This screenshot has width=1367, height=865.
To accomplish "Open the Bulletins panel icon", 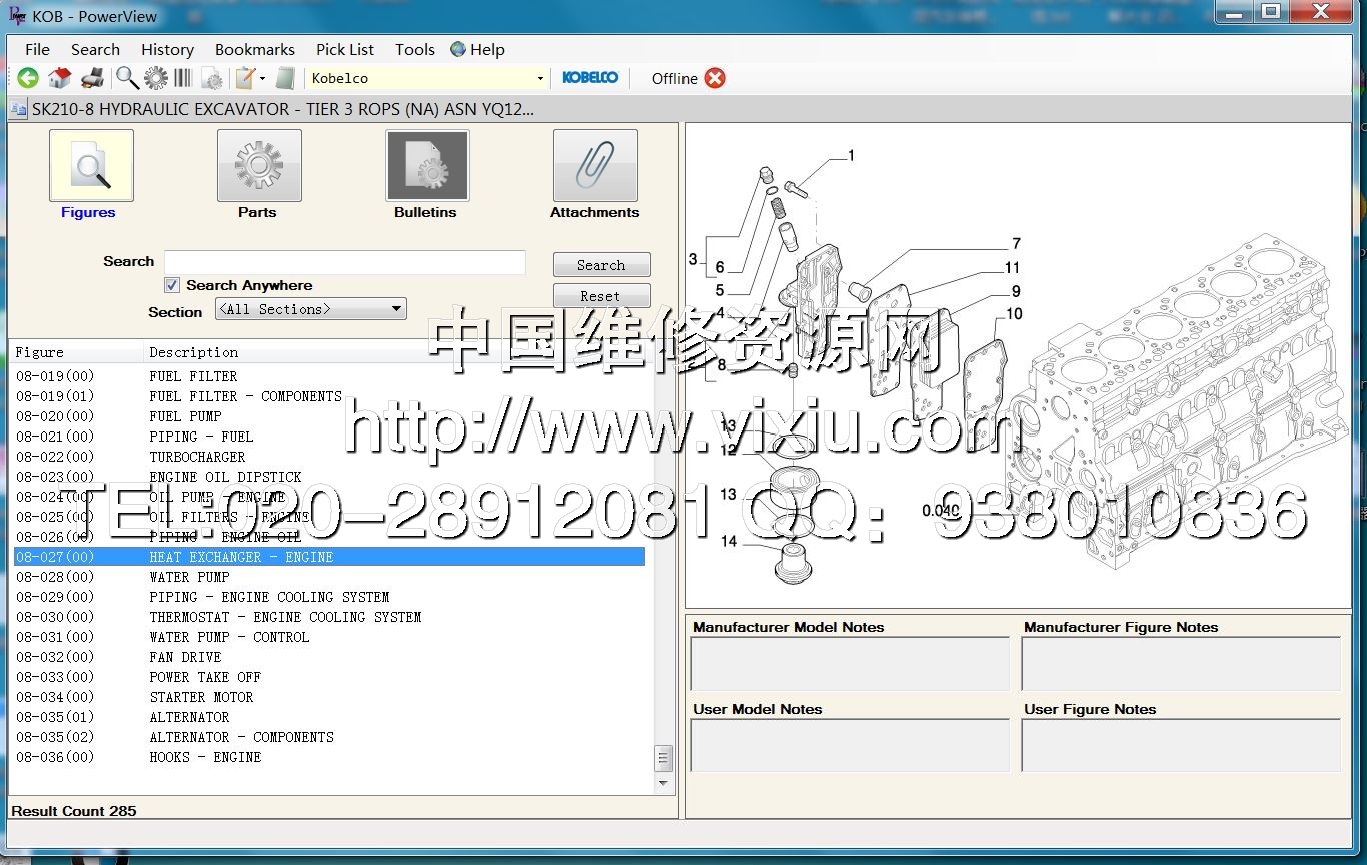I will click(x=426, y=166).
